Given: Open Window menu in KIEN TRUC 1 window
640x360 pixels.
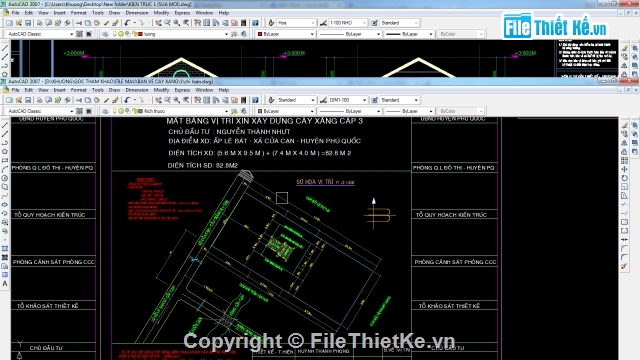Looking at the screenshot, I should tap(204, 13).
